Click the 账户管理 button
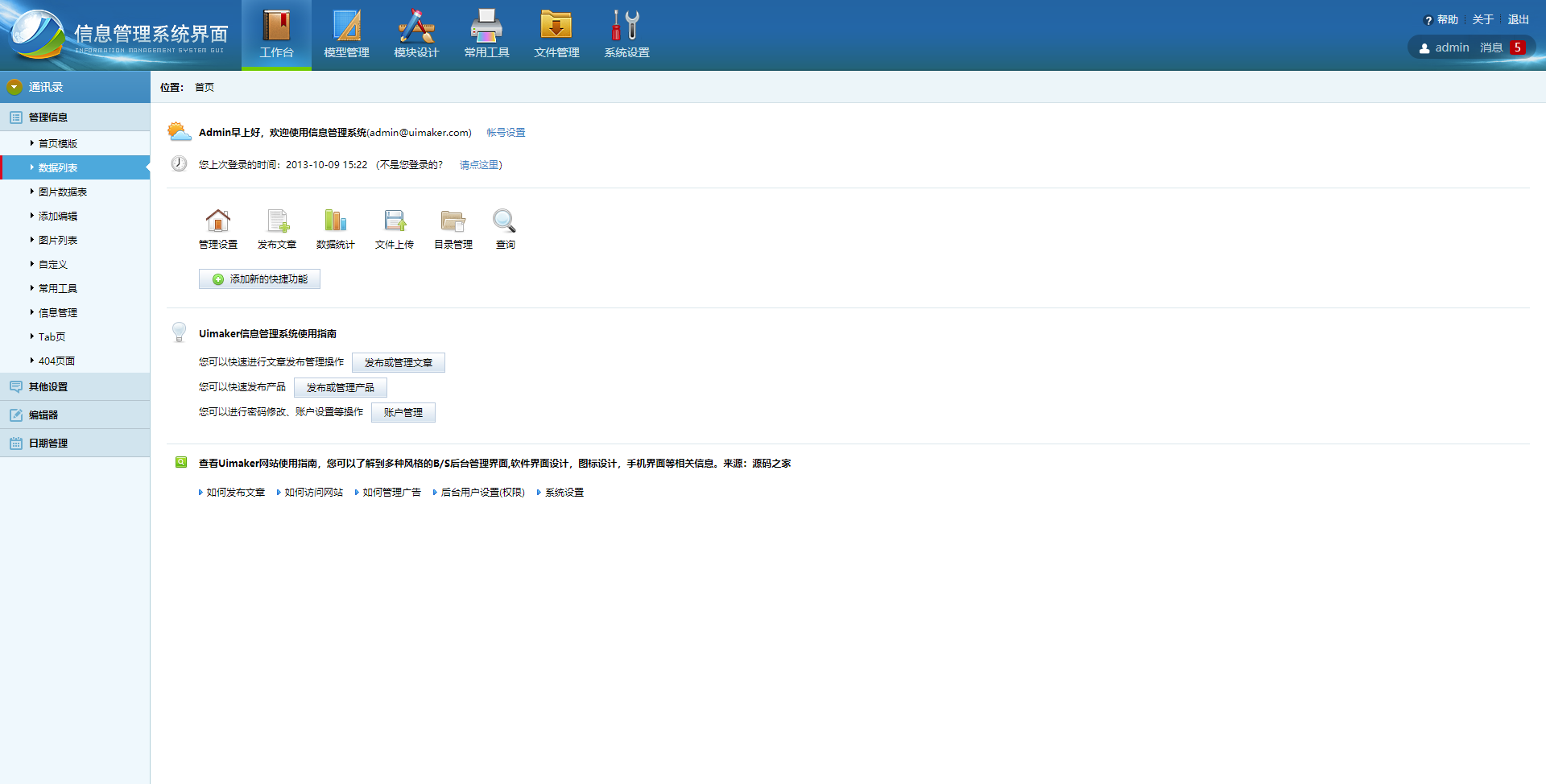 coord(403,413)
